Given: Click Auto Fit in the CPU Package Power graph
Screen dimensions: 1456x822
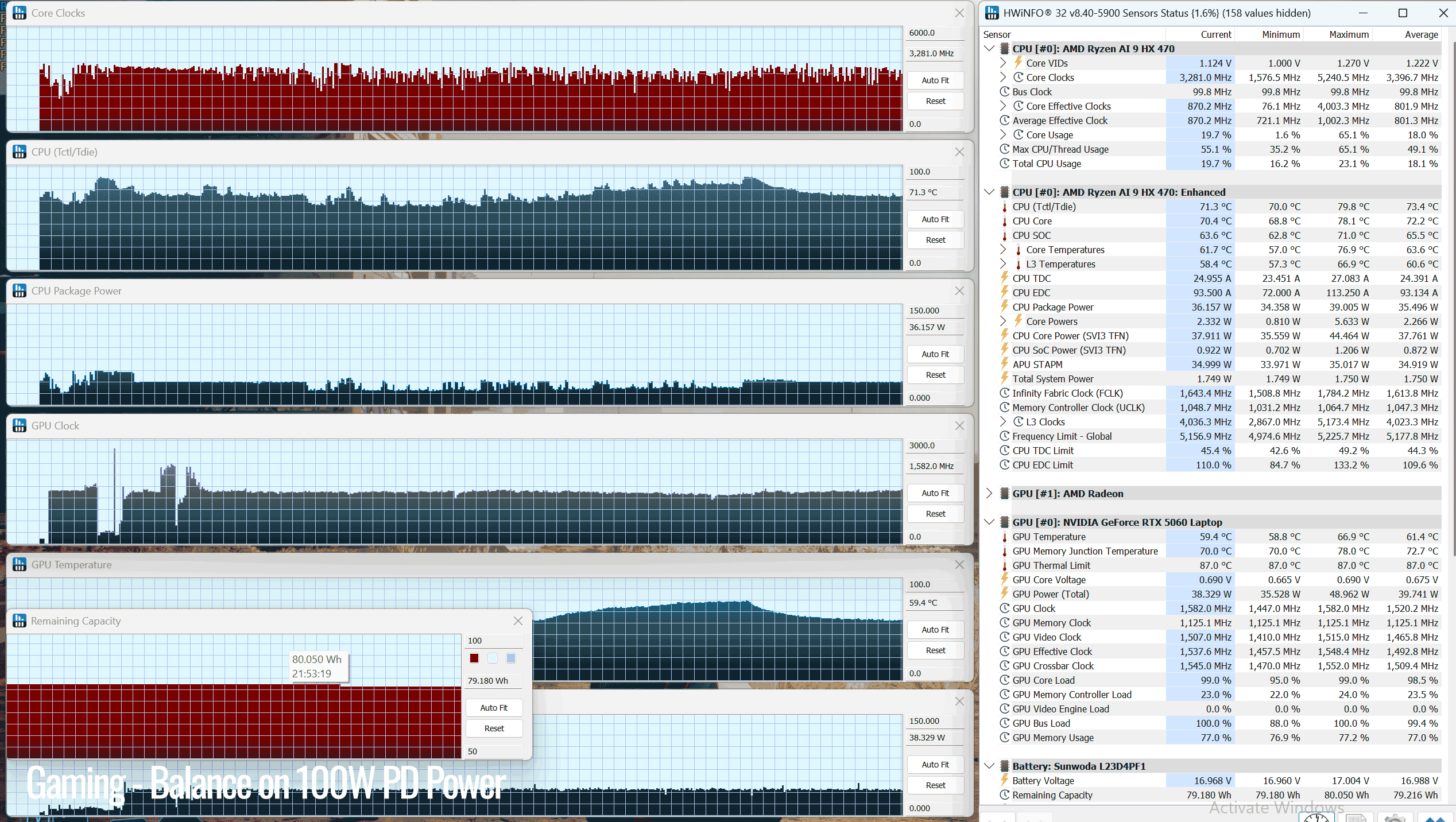Looking at the screenshot, I should [935, 354].
